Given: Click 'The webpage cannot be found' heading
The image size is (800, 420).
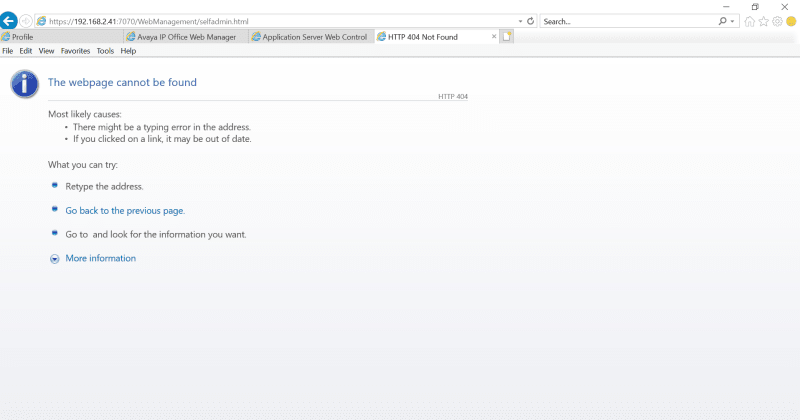Looking at the screenshot, I should point(122,82).
